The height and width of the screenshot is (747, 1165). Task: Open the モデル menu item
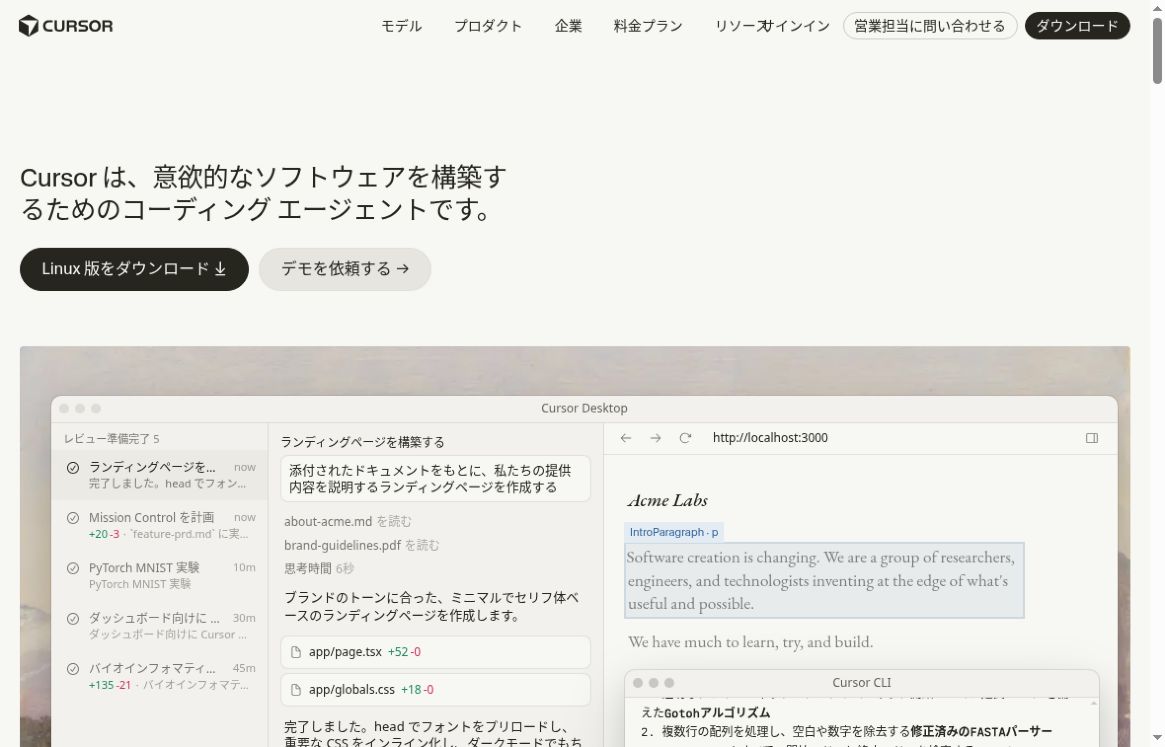point(401,26)
